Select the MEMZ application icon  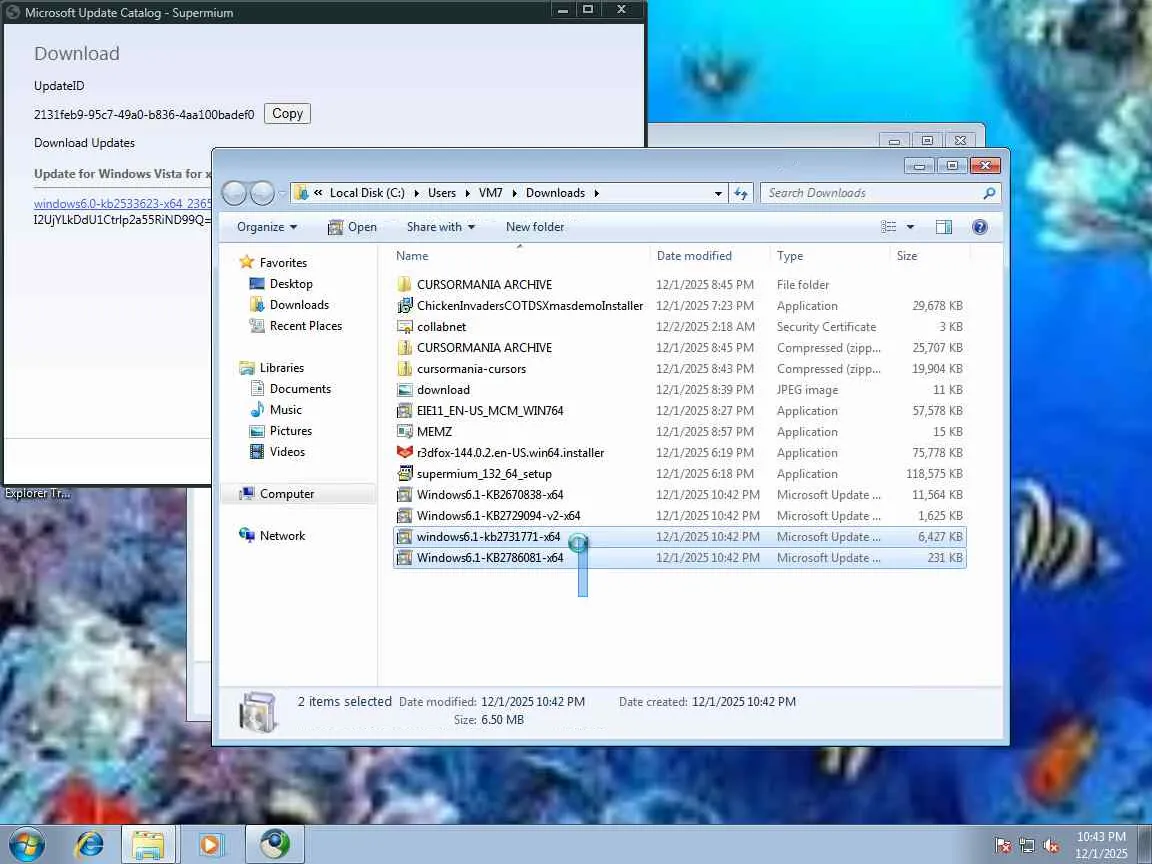pyautogui.click(x=404, y=432)
